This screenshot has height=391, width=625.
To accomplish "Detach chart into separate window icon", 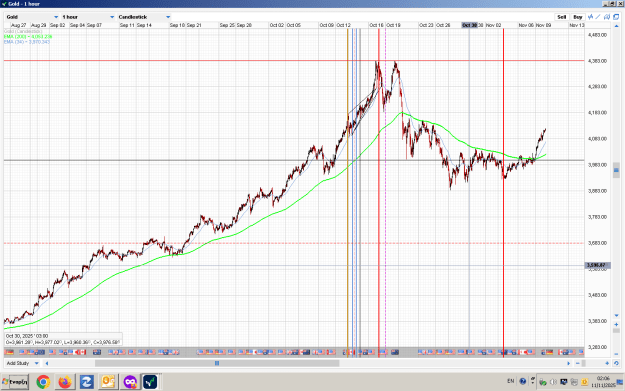I will coord(616,17).
